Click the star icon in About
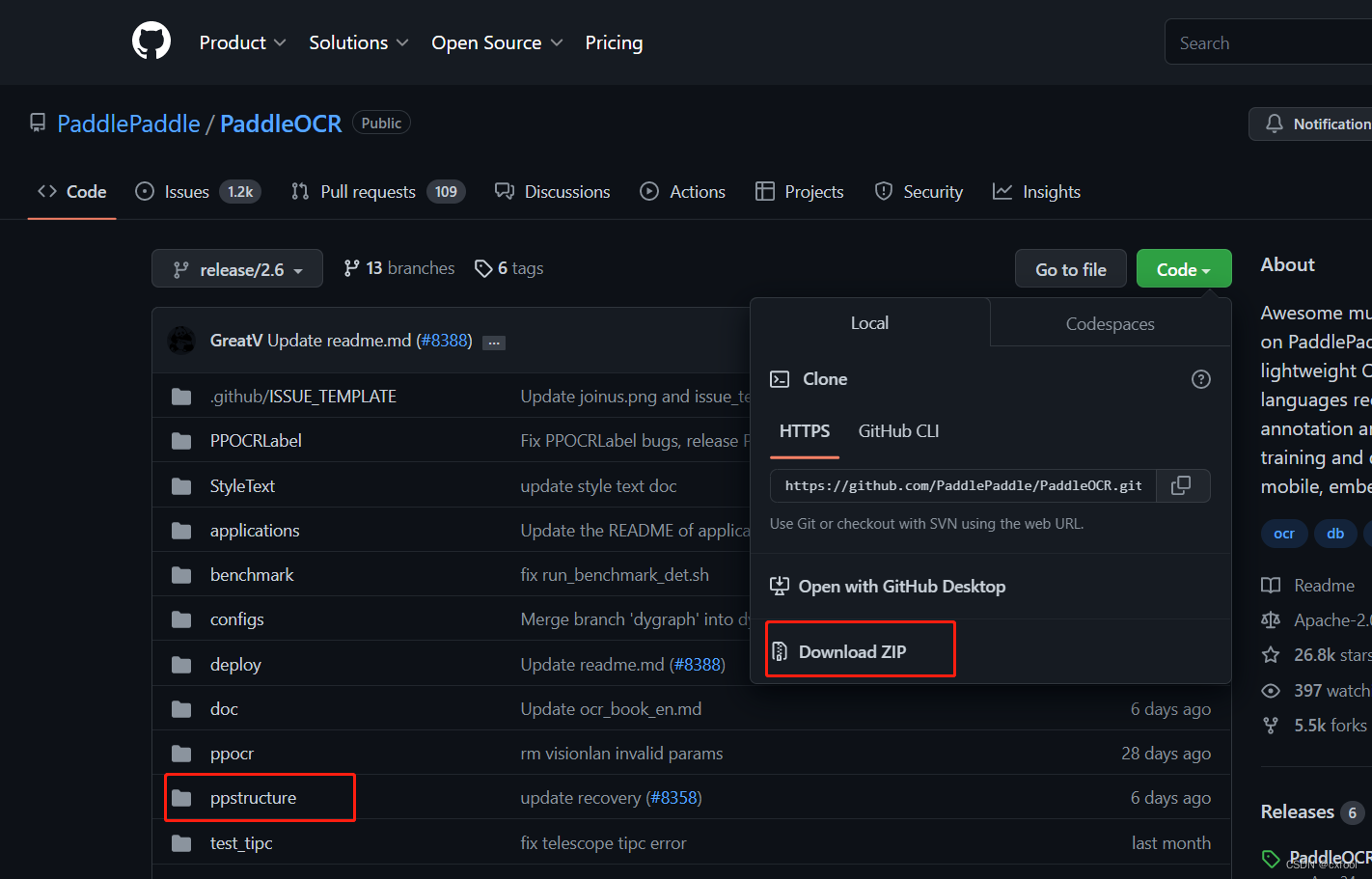The width and height of the screenshot is (1372, 879). tap(1271, 655)
